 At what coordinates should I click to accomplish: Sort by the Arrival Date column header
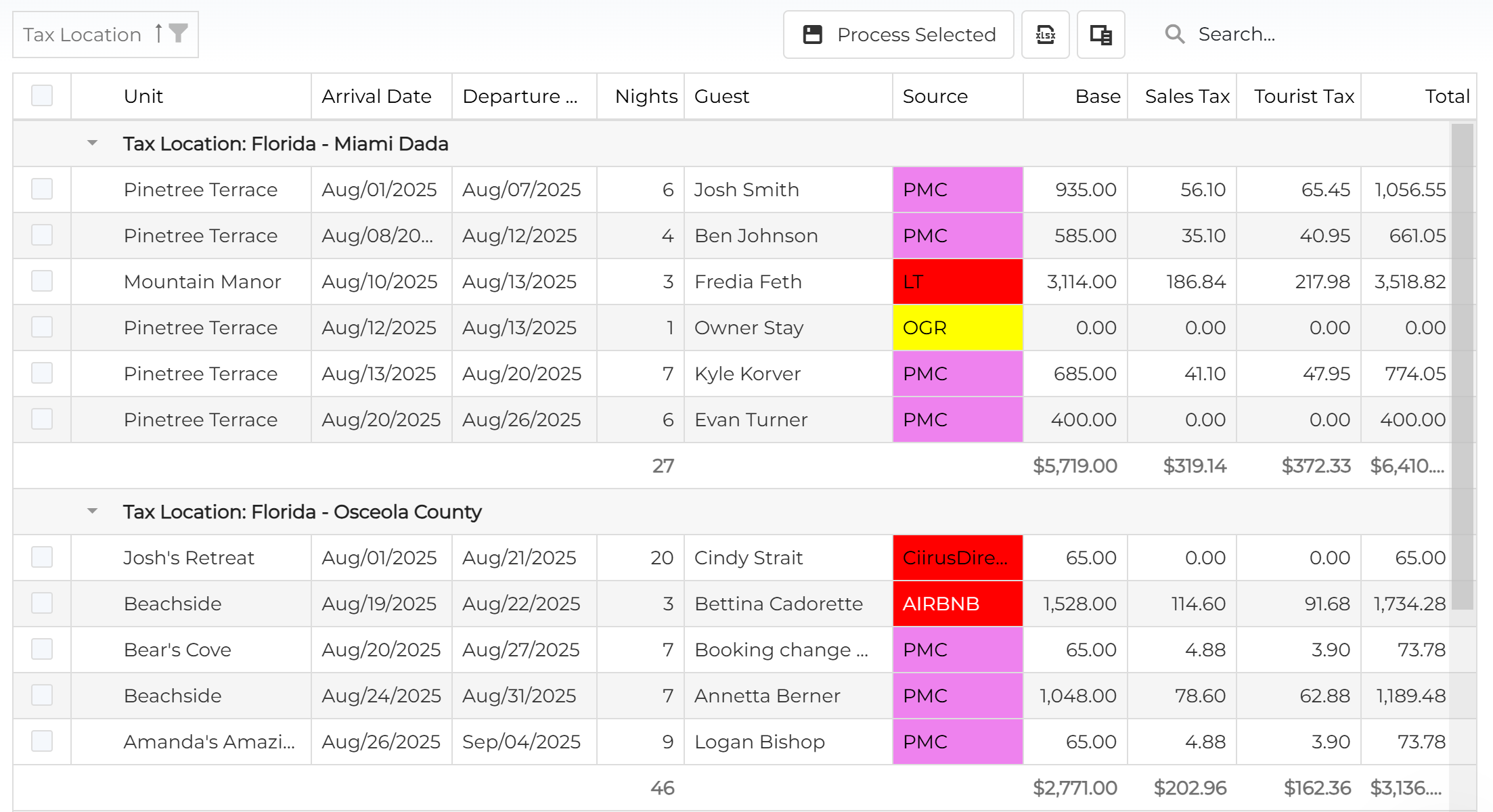click(x=376, y=96)
